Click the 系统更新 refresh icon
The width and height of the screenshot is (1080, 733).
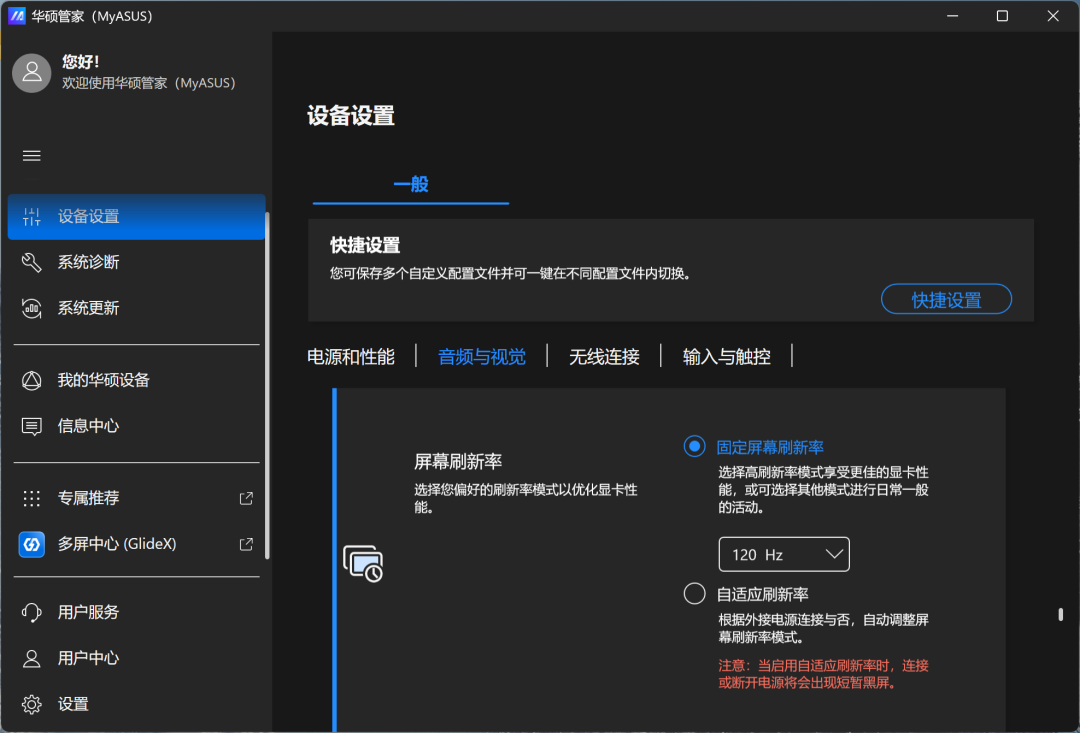[32, 308]
